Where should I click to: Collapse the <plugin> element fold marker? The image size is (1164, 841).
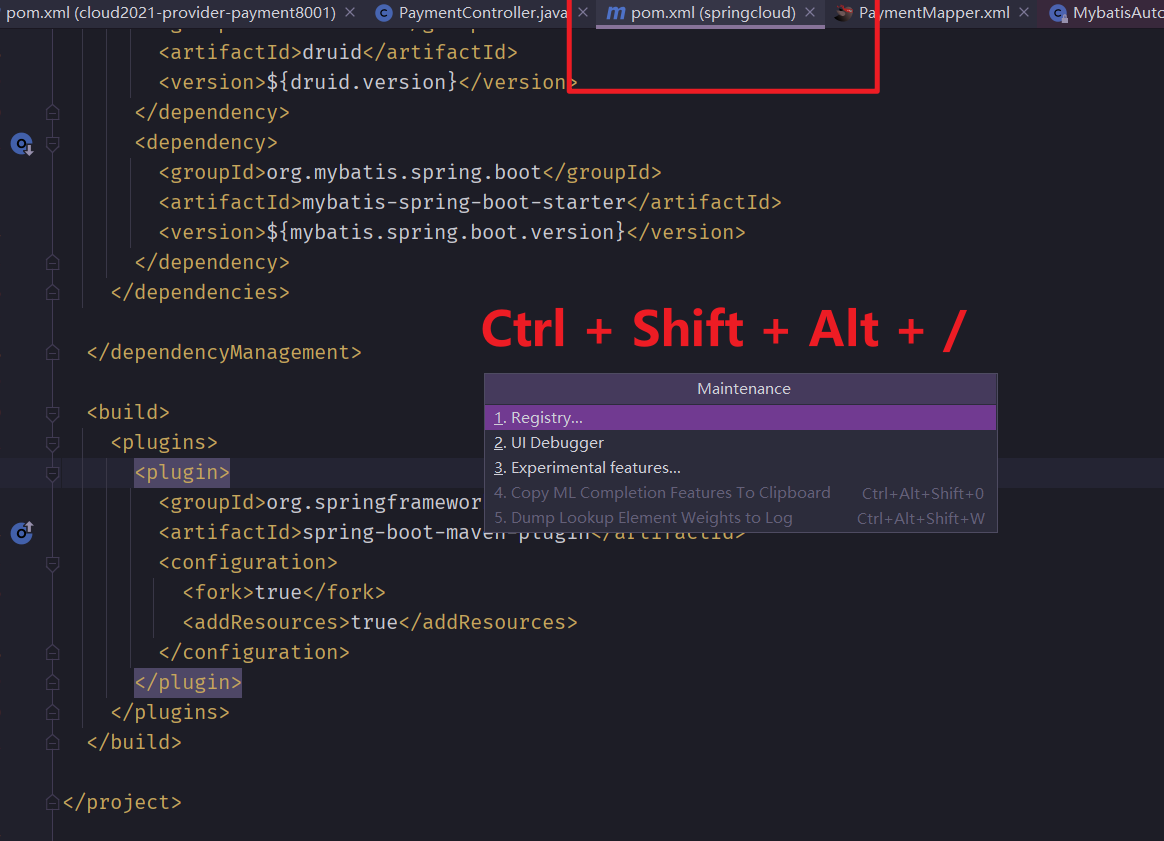coord(53,473)
